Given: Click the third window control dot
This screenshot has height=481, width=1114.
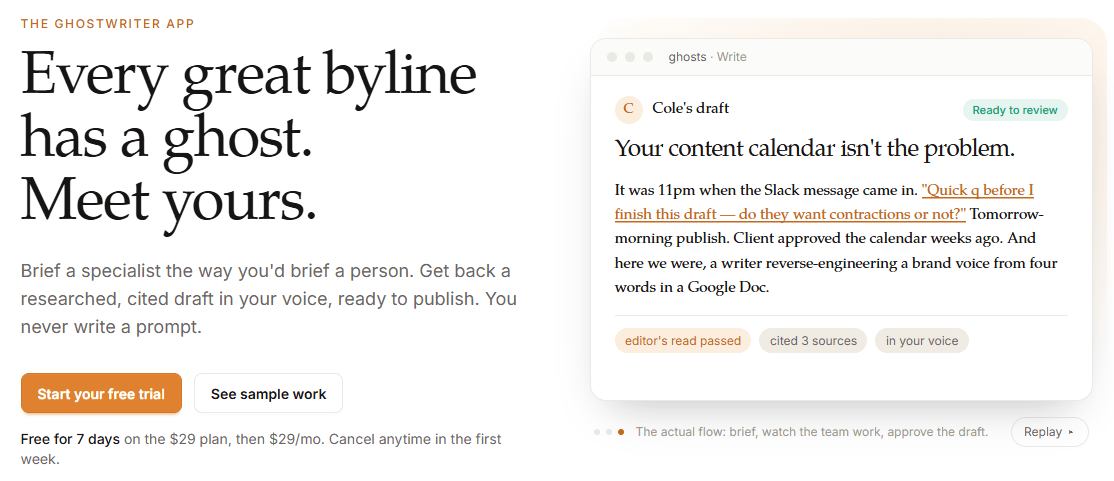Looking at the screenshot, I should tap(647, 57).
